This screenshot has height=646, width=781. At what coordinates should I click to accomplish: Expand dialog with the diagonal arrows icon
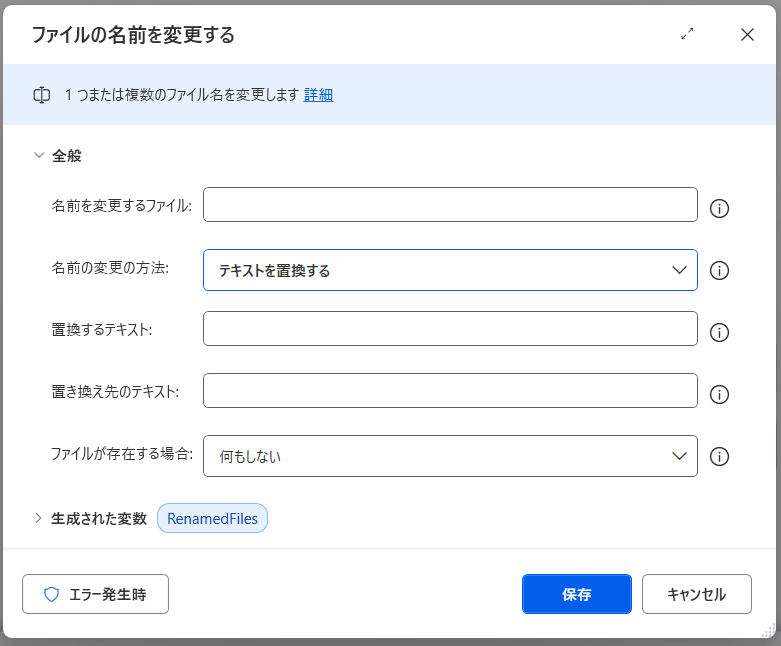pos(687,34)
